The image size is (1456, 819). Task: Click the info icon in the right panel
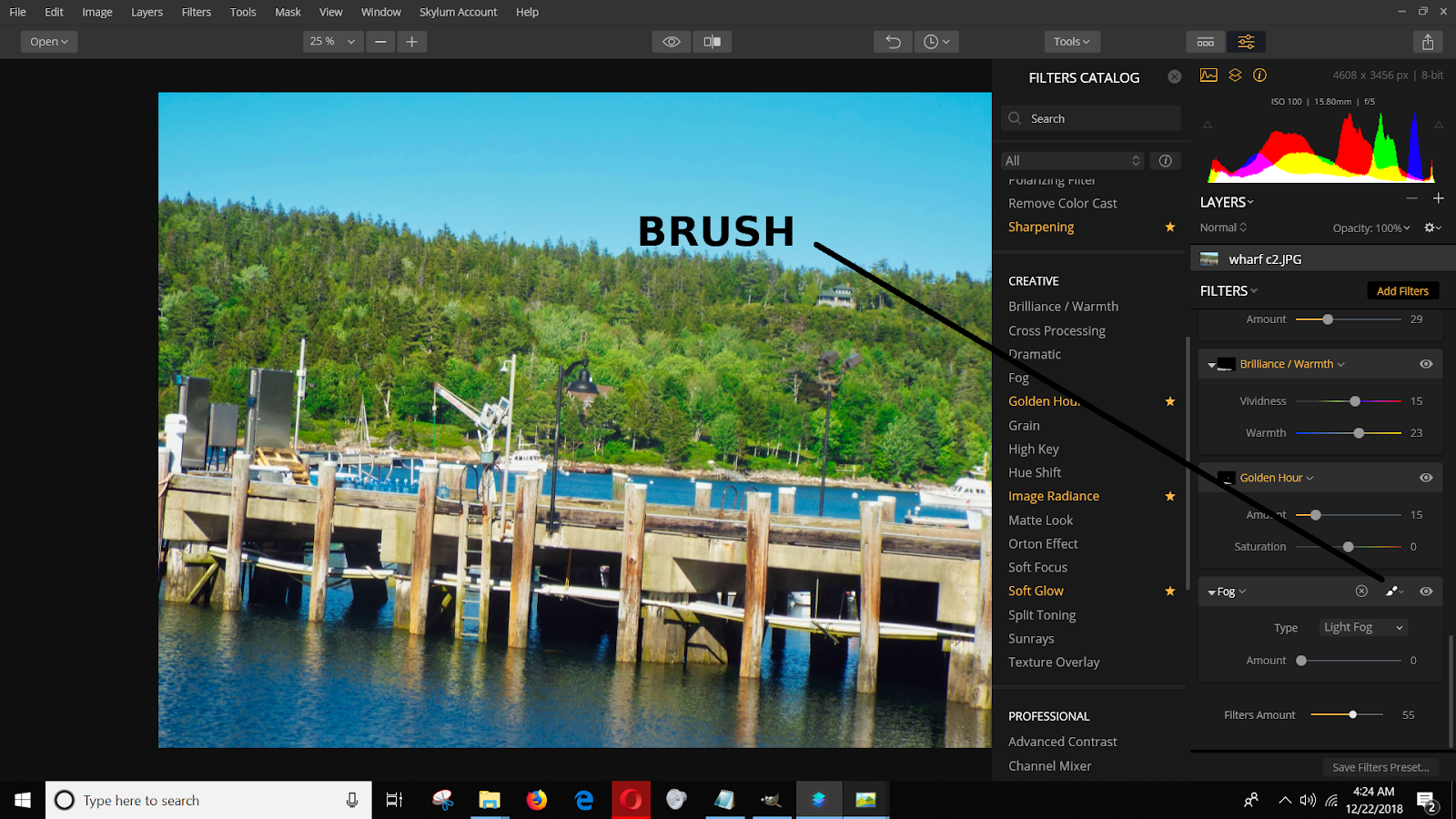point(1260,76)
